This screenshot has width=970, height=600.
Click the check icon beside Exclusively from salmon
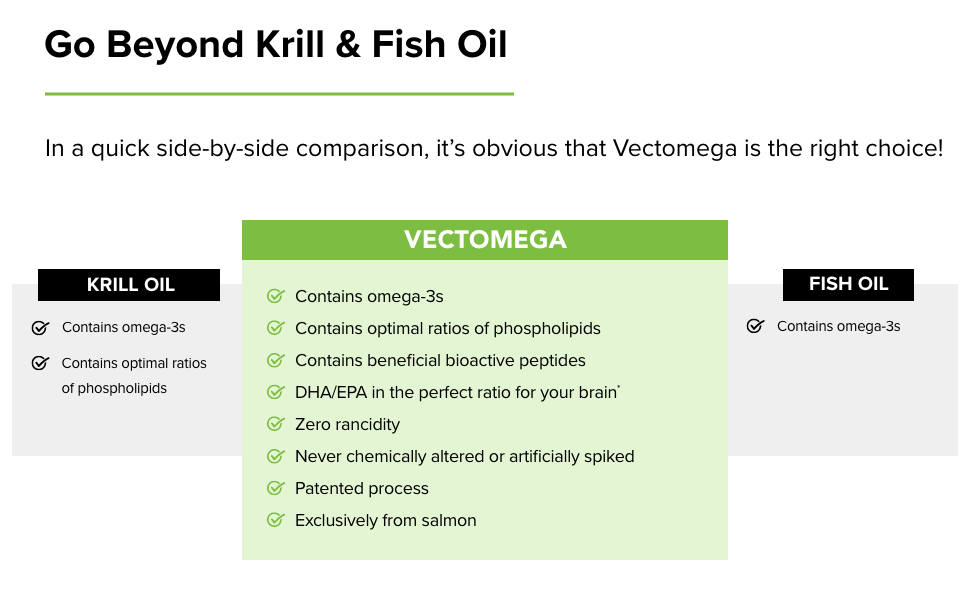[x=276, y=520]
